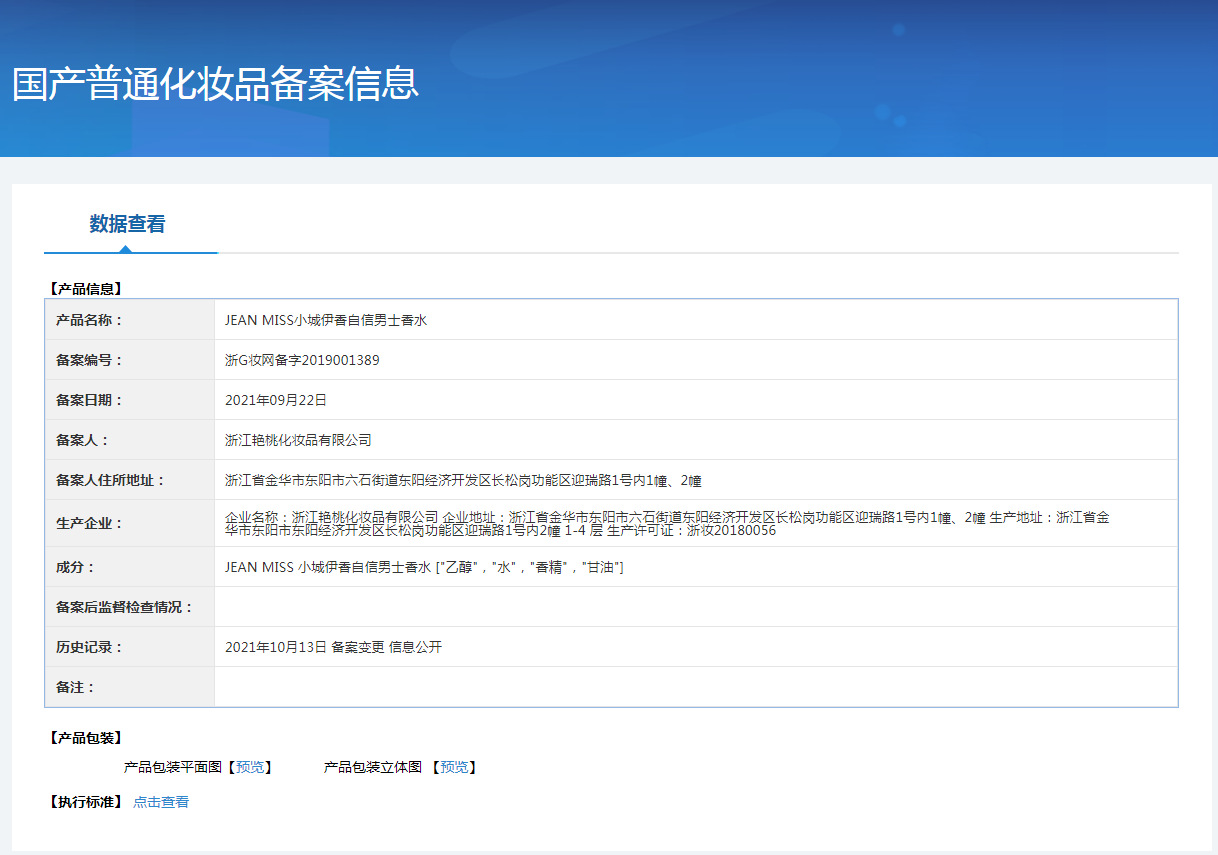Preview the 产品包装平面图 image
This screenshot has height=855, width=1218.
(x=250, y=767)
